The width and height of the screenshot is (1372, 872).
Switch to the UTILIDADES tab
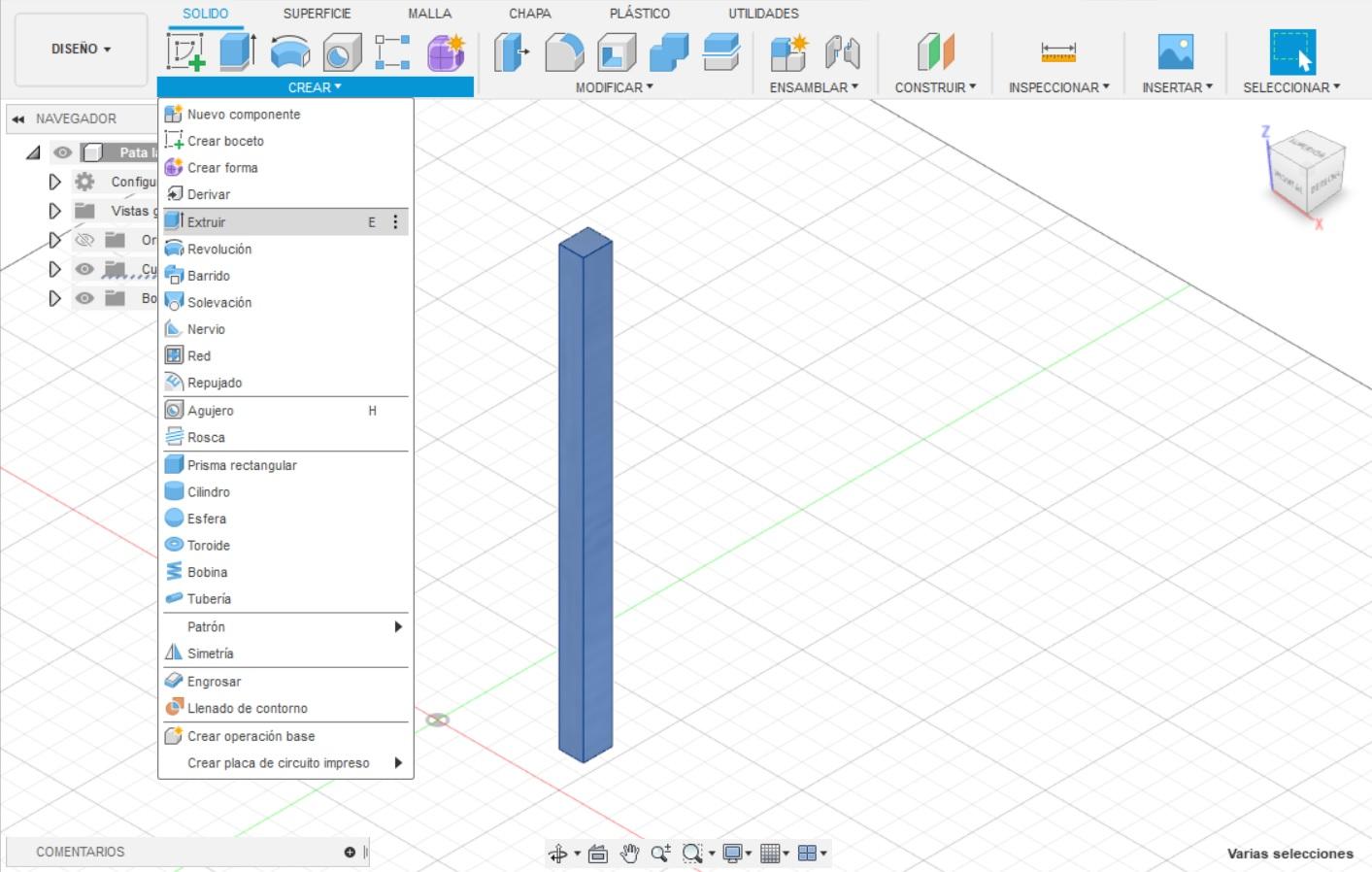coord(764,14)
